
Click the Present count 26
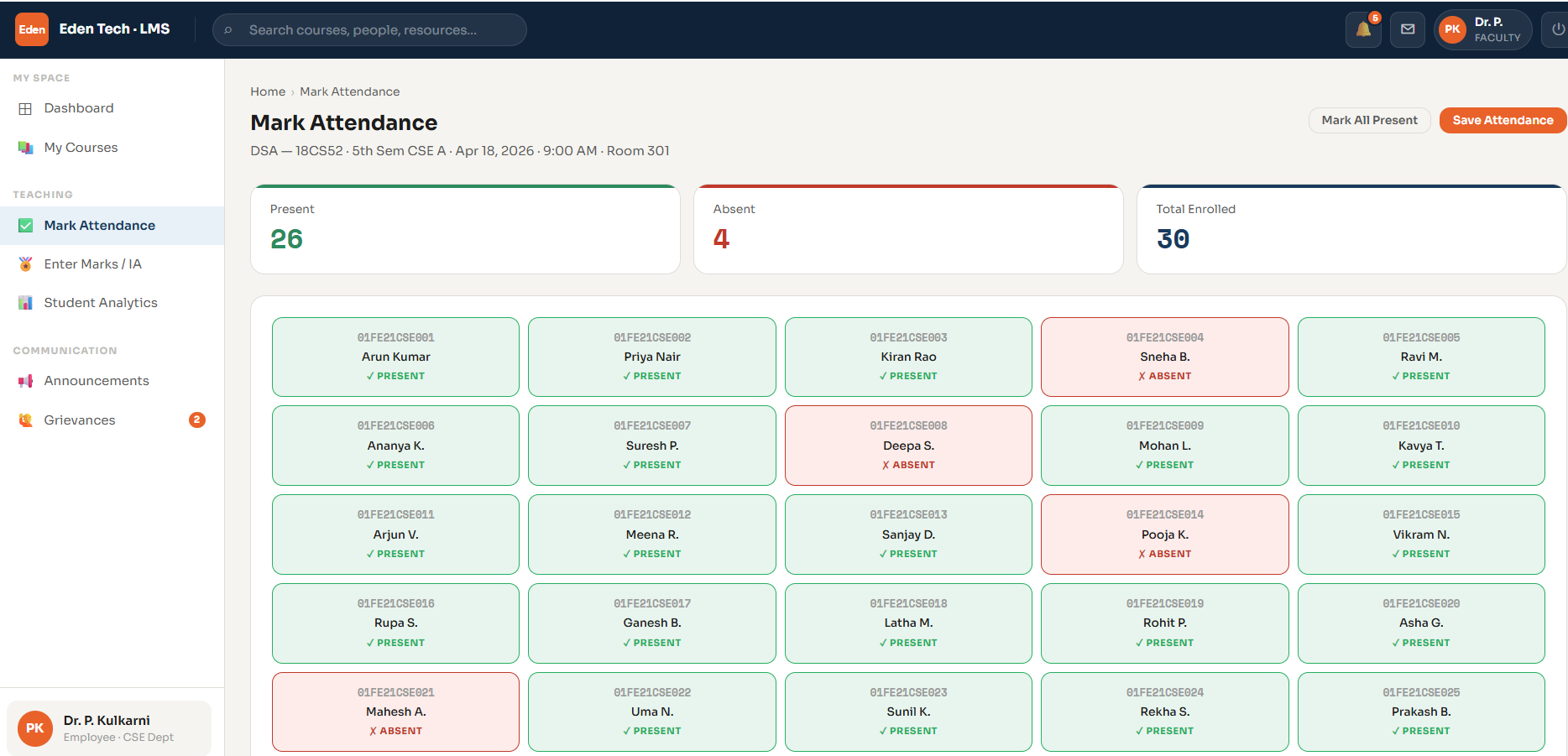(286, 239)
